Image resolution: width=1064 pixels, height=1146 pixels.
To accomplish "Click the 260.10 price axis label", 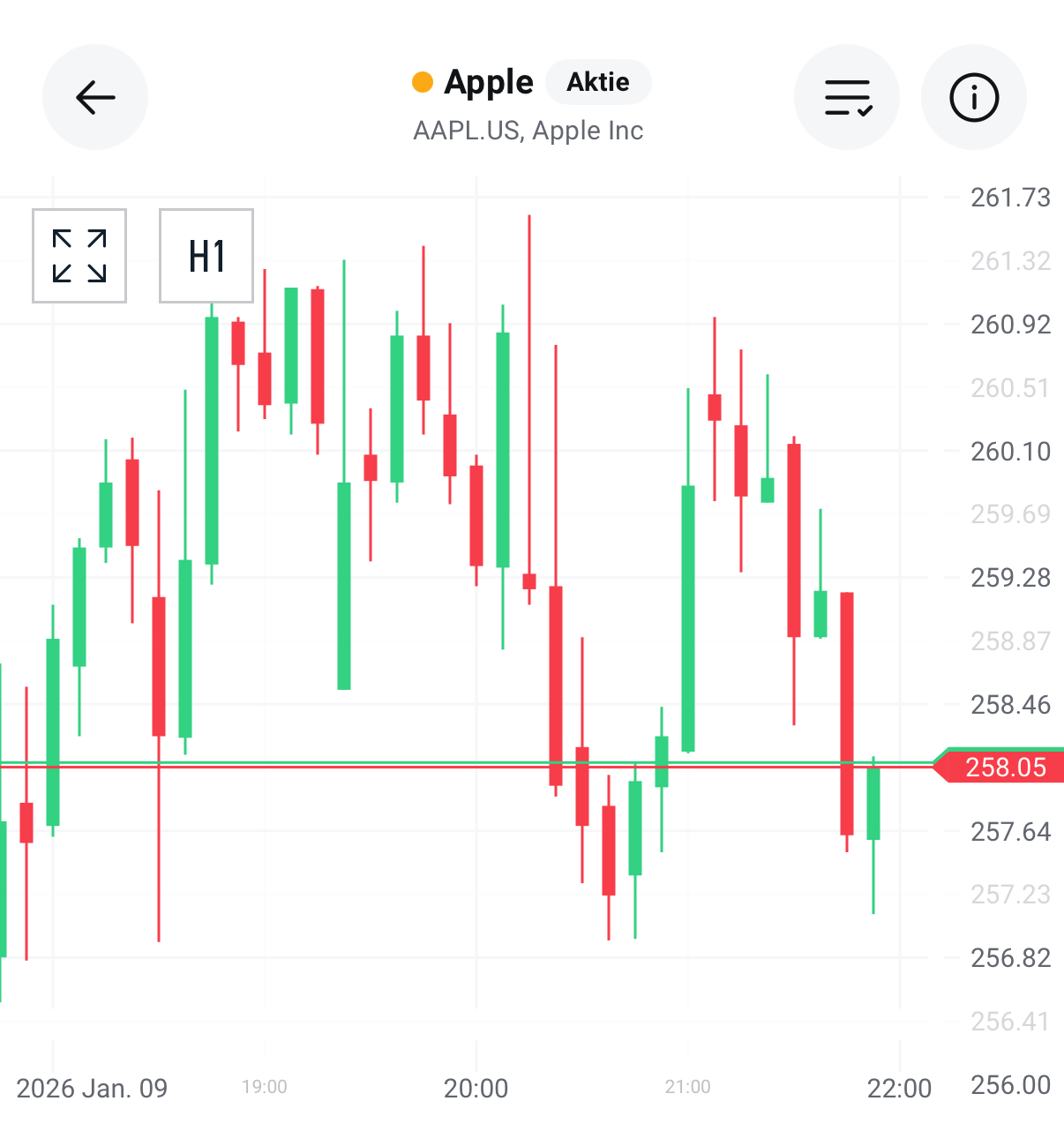I will pos(1010,452).
